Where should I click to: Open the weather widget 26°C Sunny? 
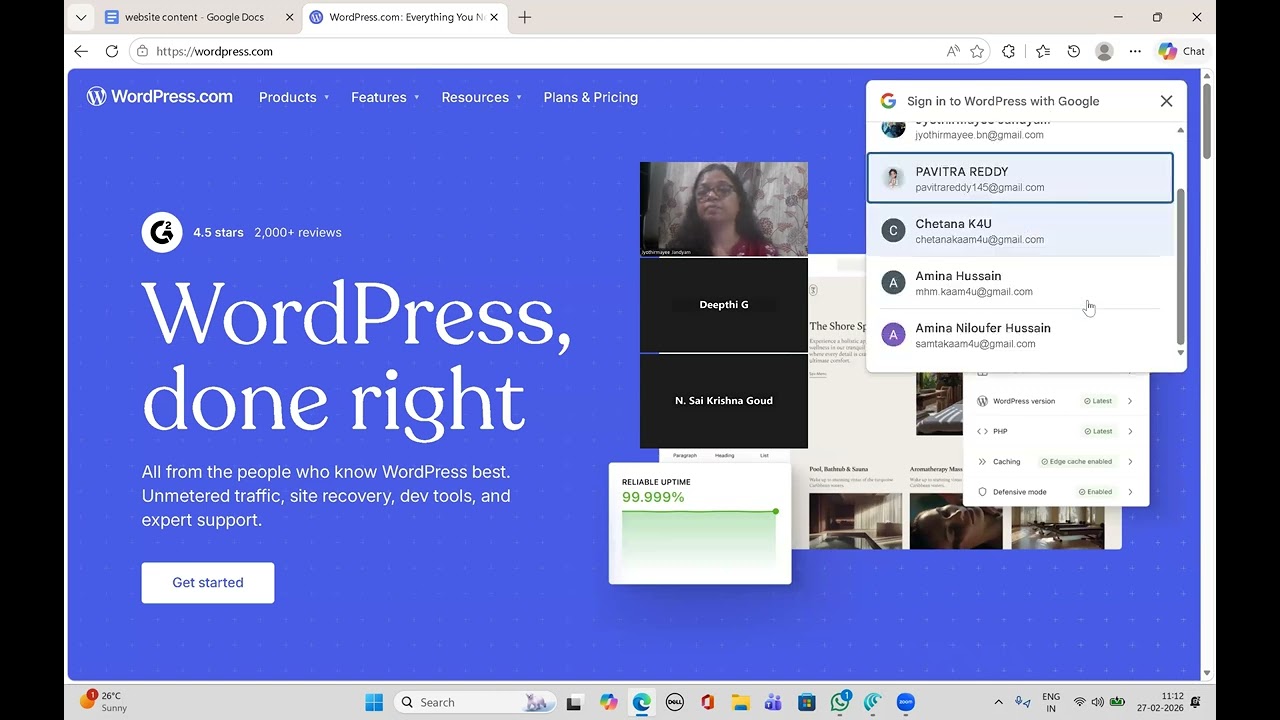pos(104,702)
